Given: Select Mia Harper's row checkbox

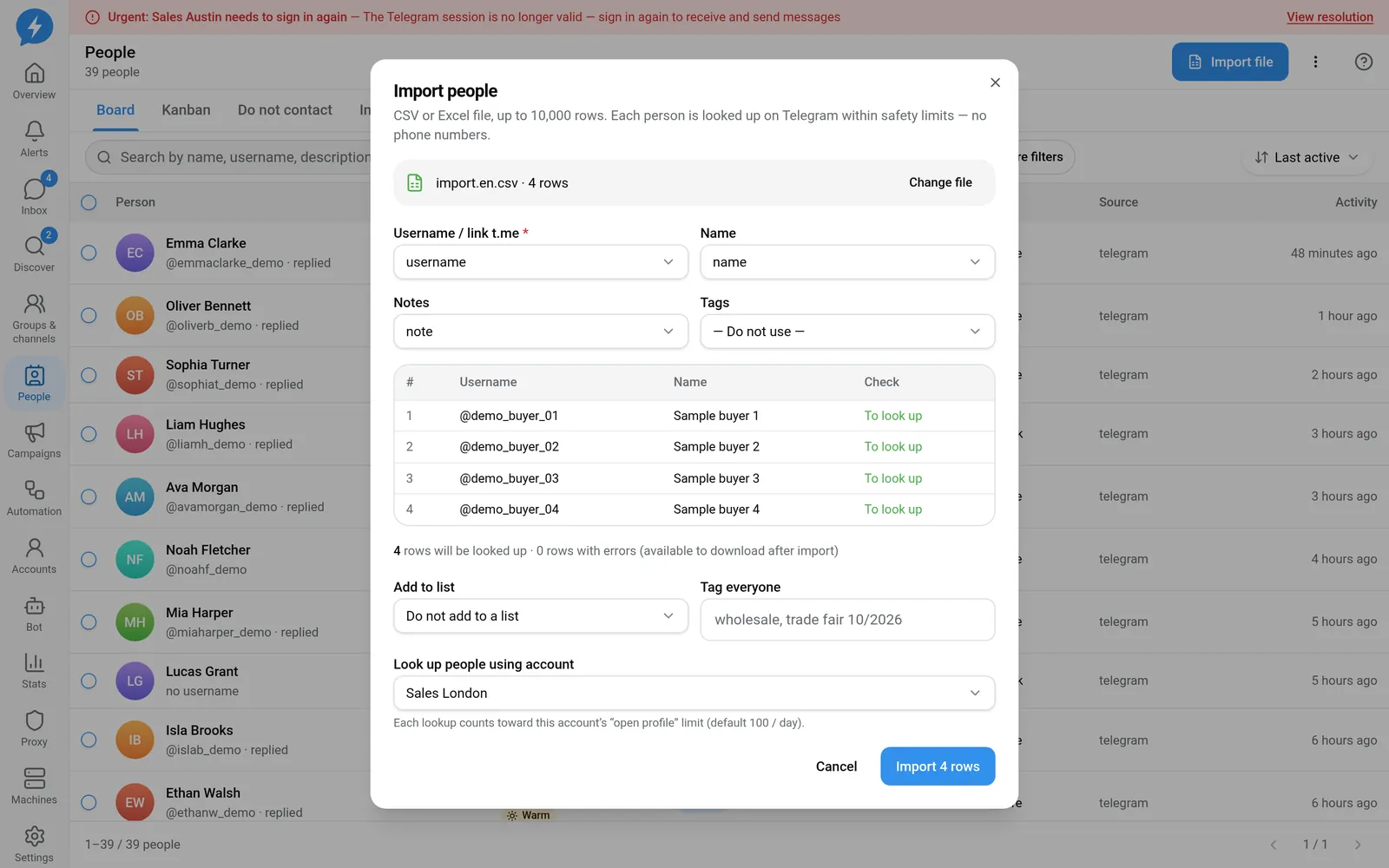Looking at the screenshot, I should point(89,622).
